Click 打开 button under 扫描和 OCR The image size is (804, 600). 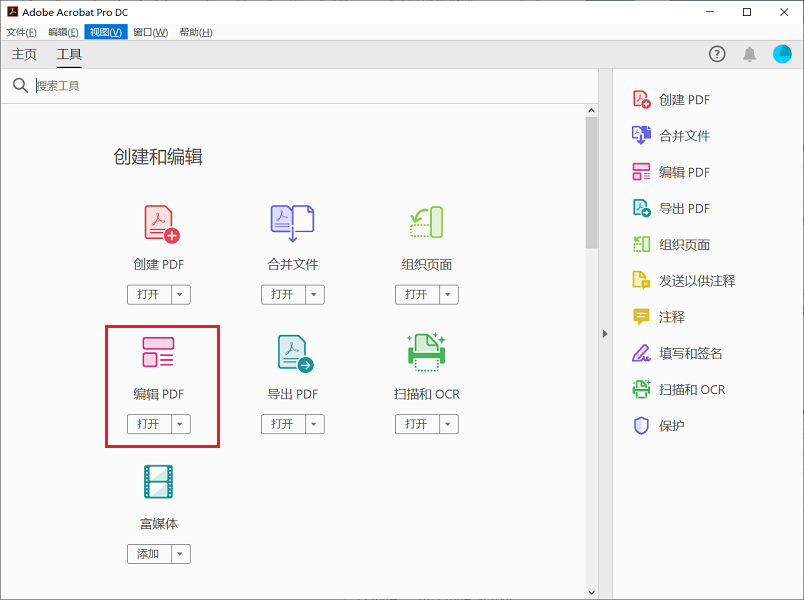pos(417,424)
